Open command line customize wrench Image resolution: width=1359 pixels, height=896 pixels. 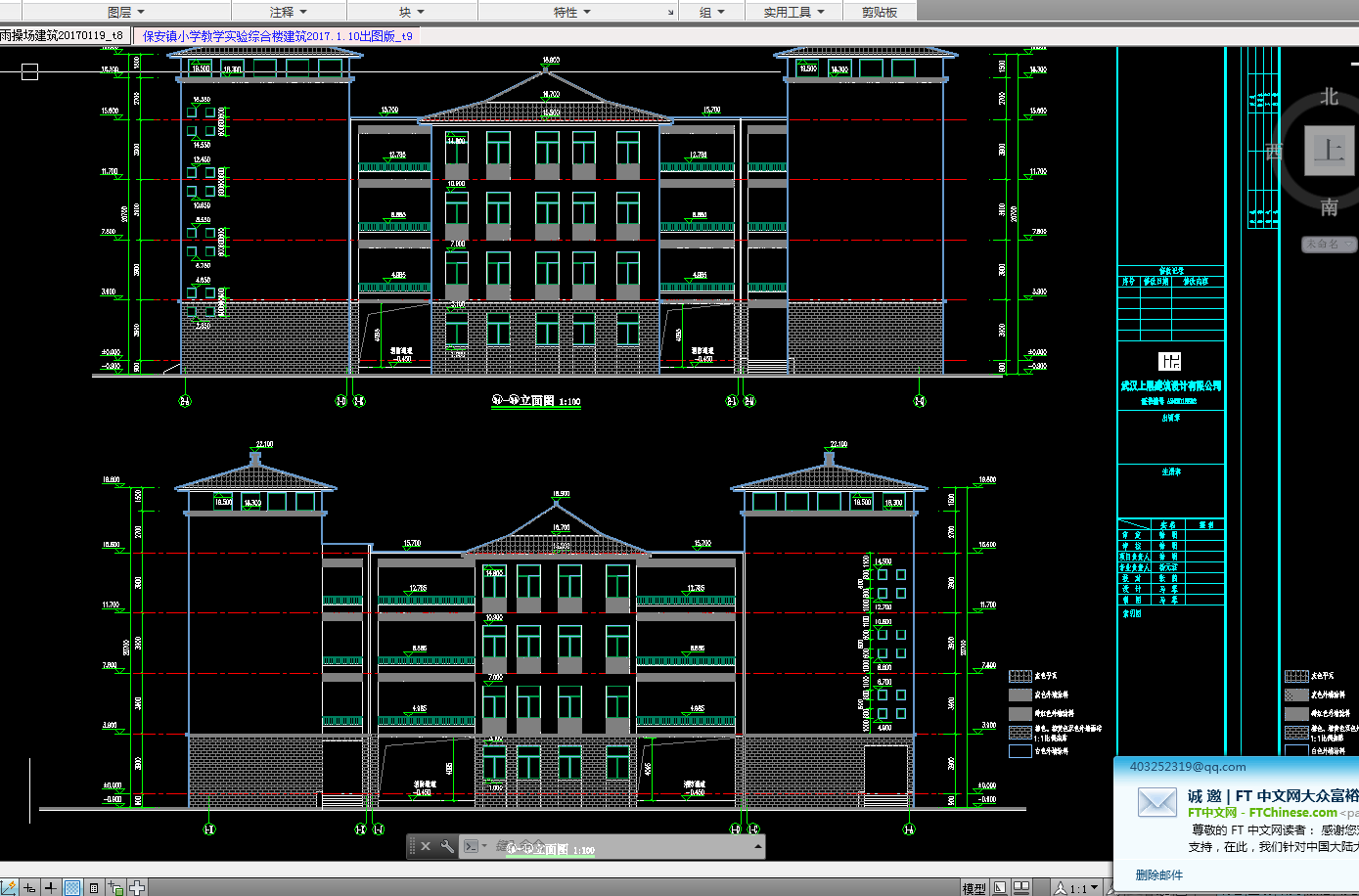(x=447, y=846)
